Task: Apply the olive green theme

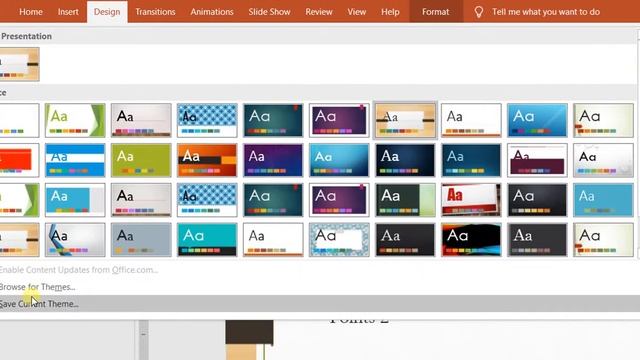Action: (141, 160)
